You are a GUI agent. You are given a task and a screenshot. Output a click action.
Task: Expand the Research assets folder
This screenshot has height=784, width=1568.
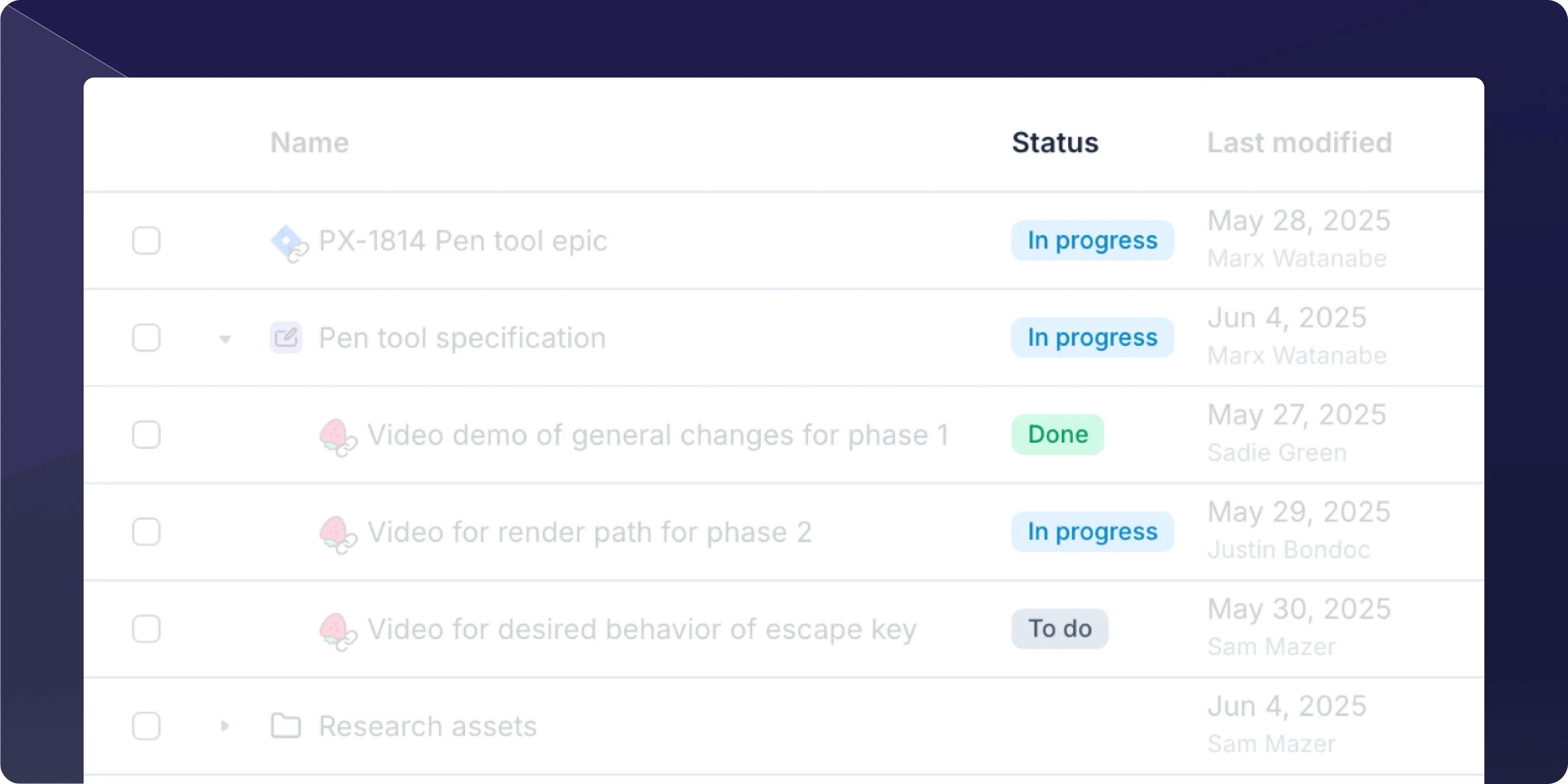pos(225,726)
